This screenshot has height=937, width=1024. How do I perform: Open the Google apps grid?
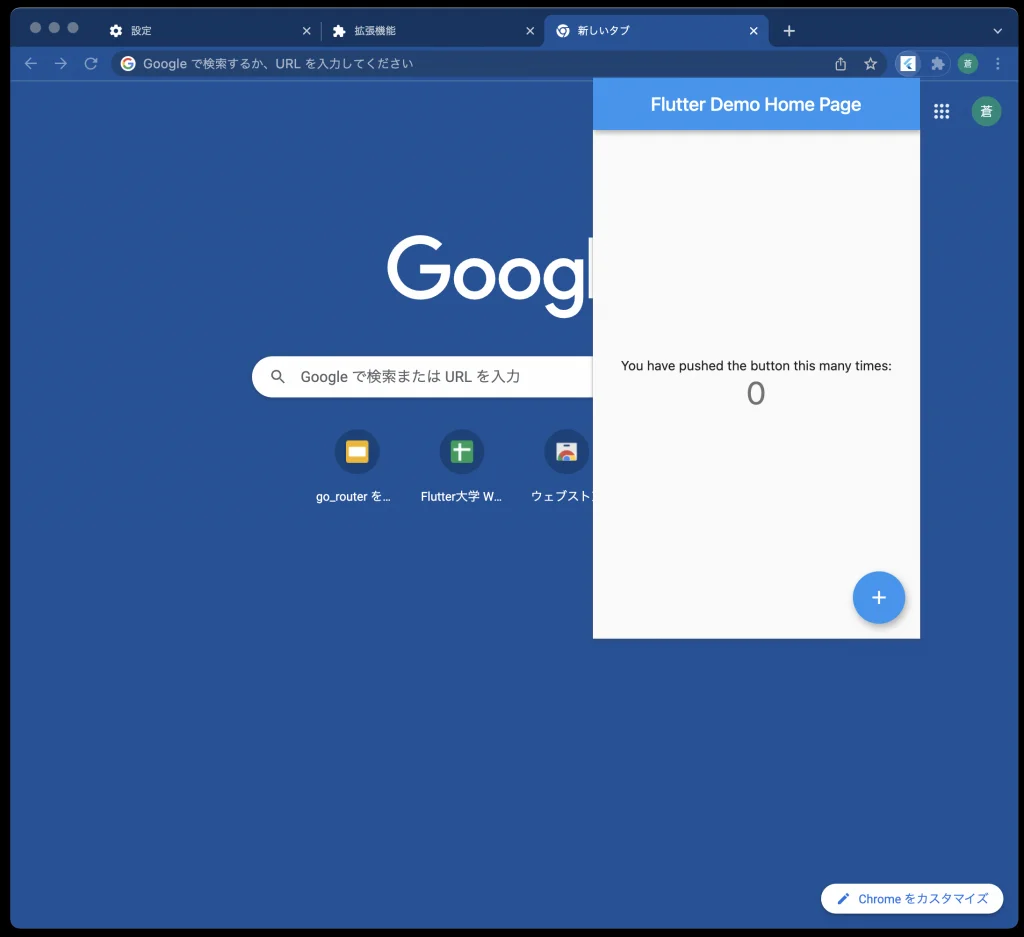pos(941,111)
